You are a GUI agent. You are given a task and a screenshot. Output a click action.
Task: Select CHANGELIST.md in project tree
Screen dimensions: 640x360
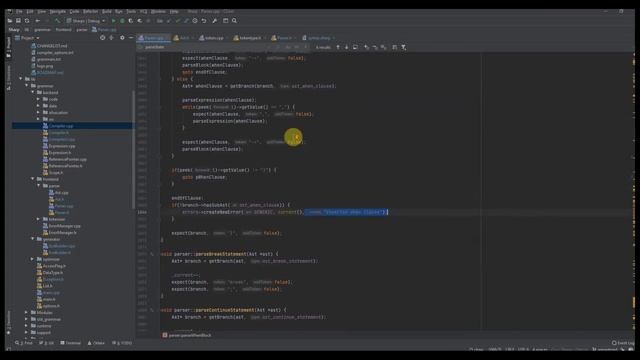tap(52, 46)
